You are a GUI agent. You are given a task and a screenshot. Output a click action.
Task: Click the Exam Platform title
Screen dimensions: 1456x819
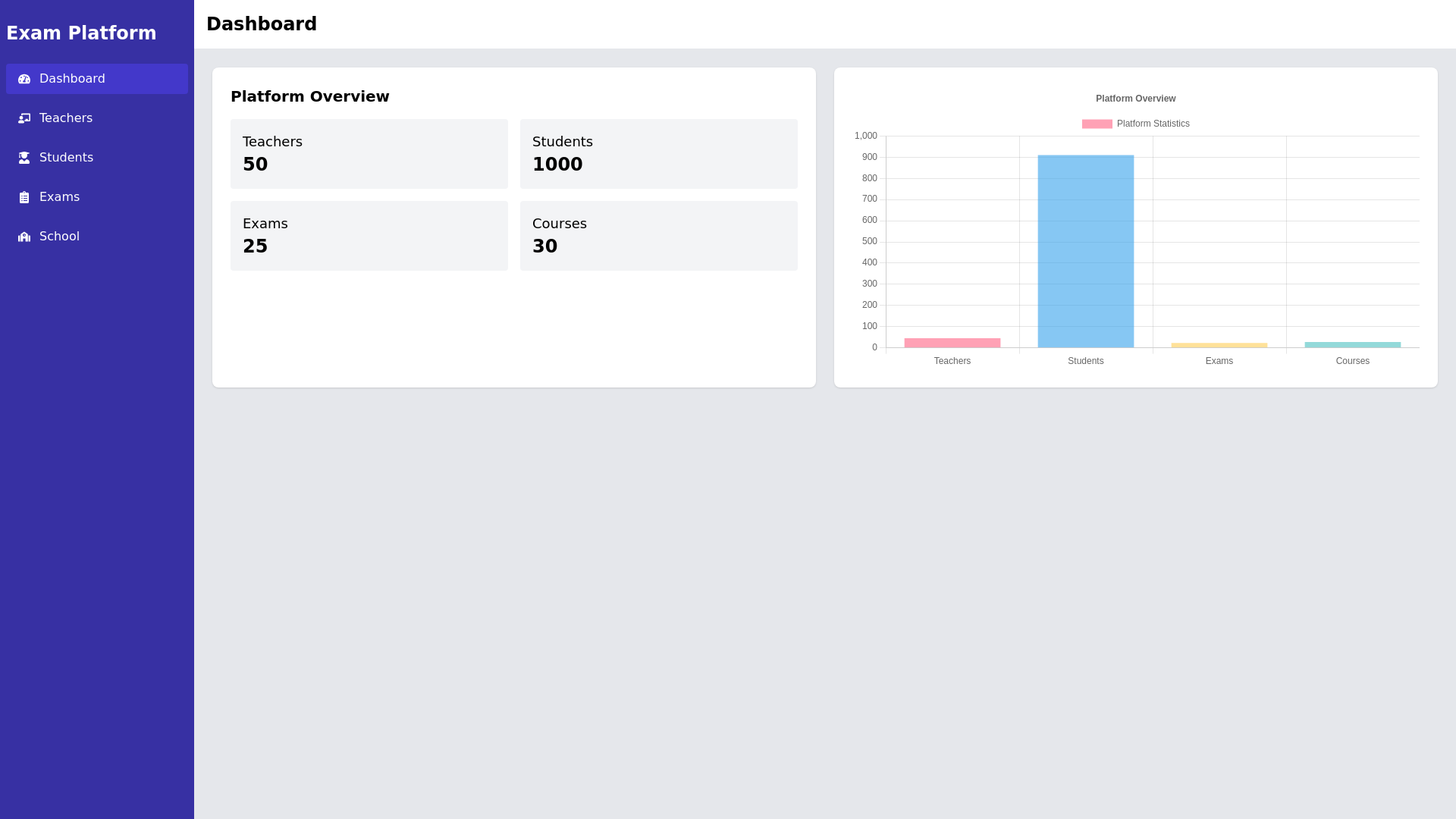81,33
